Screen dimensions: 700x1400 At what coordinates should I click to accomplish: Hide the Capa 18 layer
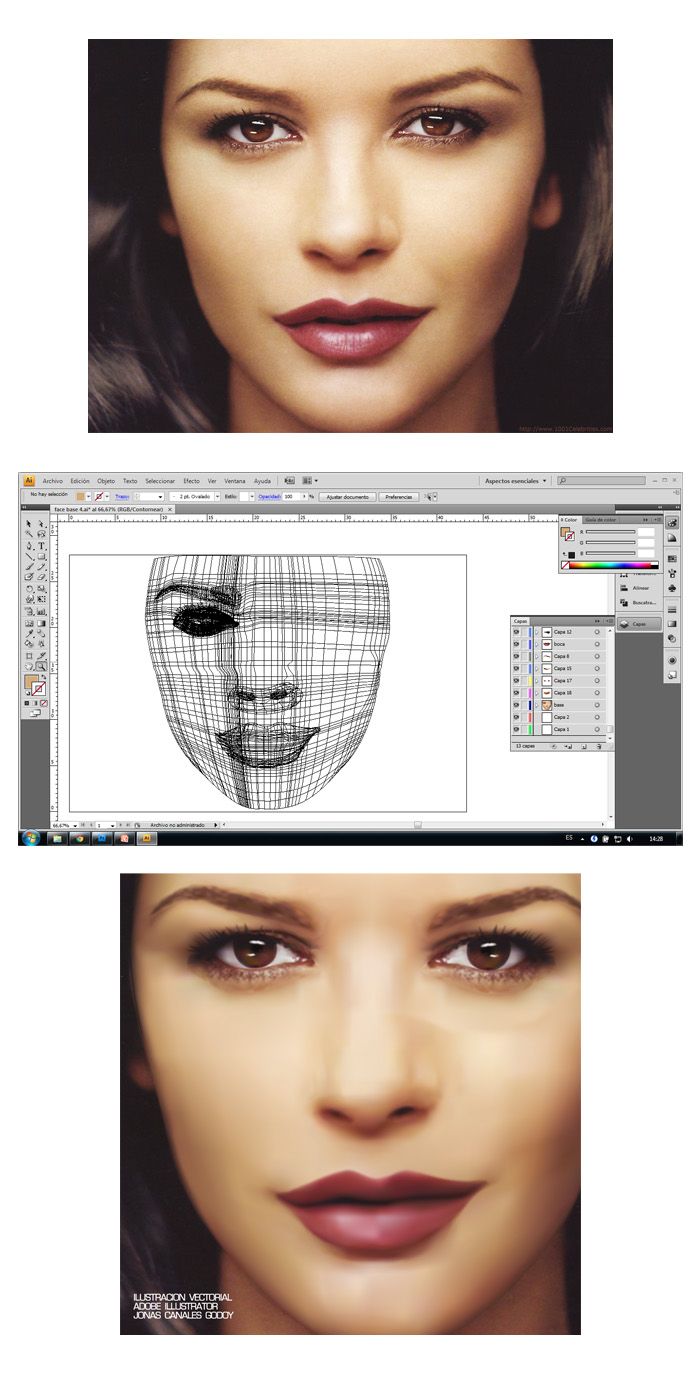(516, 693)
